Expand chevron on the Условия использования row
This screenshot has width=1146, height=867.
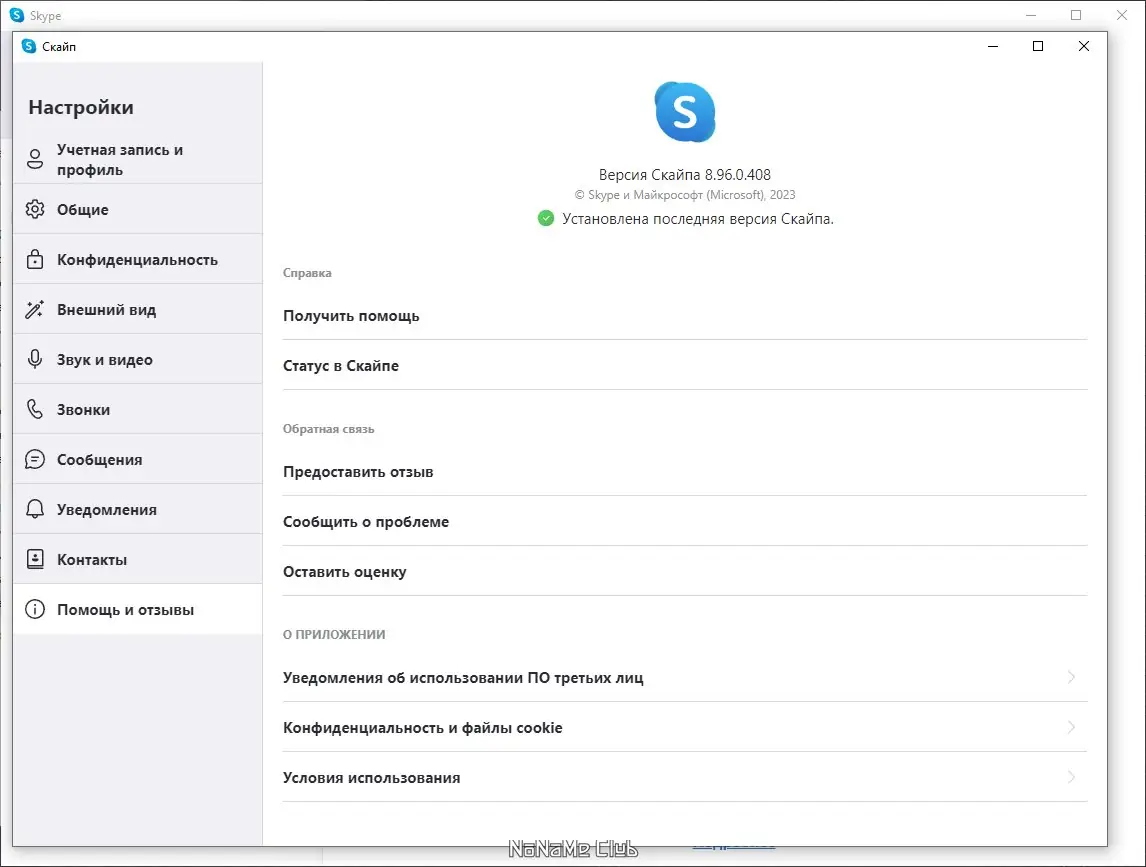(x=1071, y=776)
